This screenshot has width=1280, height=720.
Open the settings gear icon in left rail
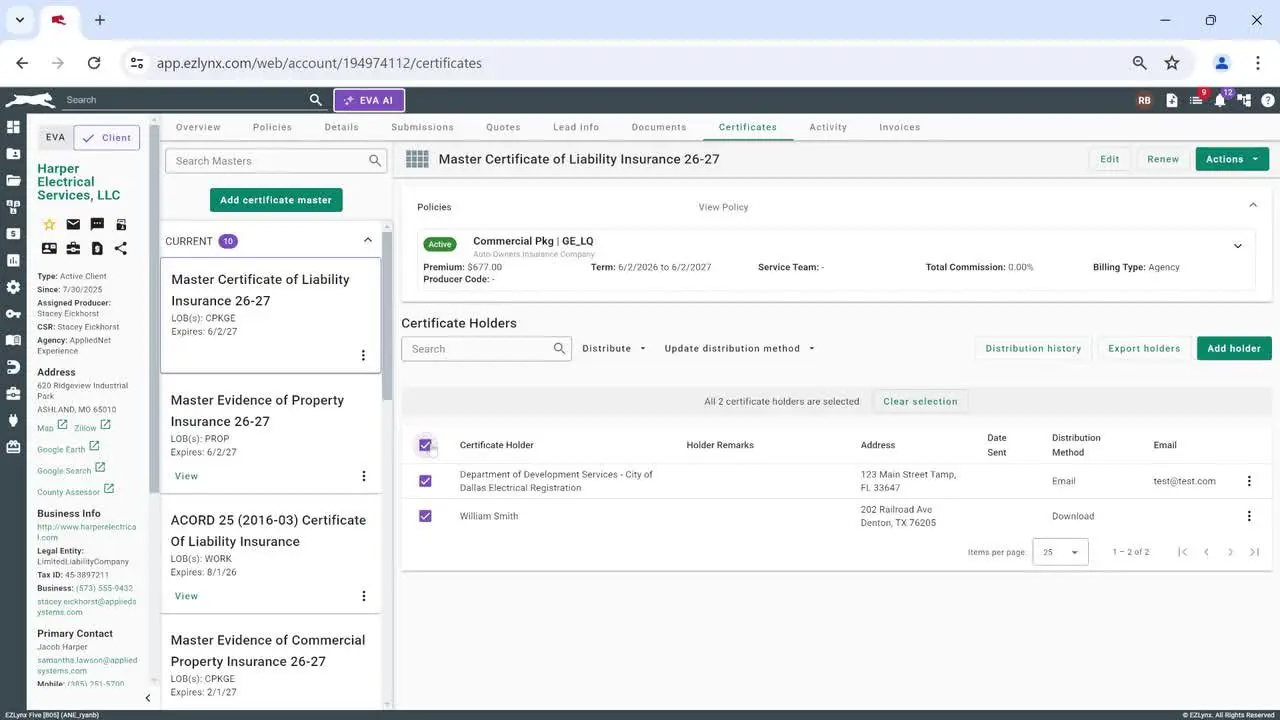point(13,287)
